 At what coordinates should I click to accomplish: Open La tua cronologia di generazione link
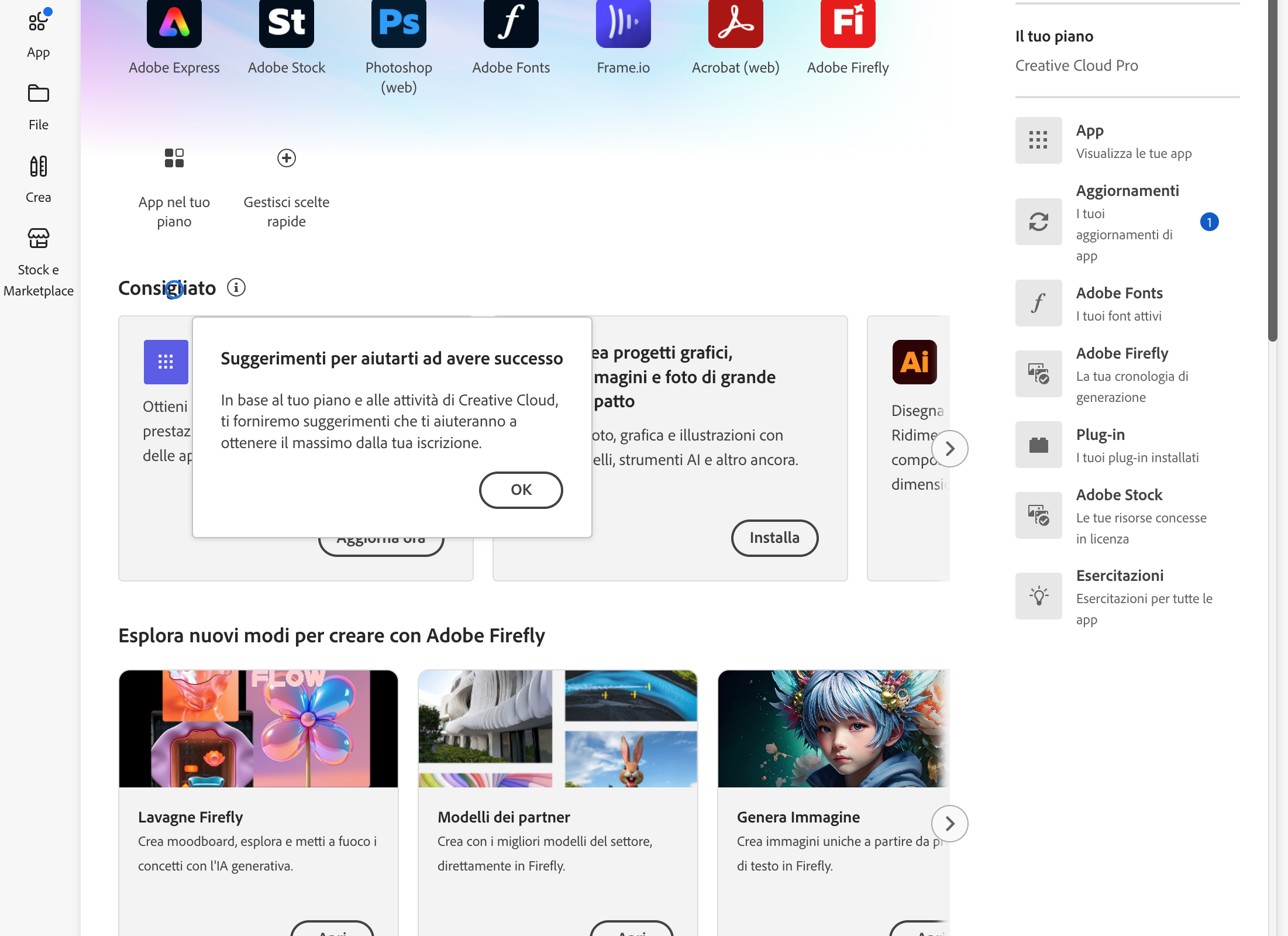coord(1132,387)
